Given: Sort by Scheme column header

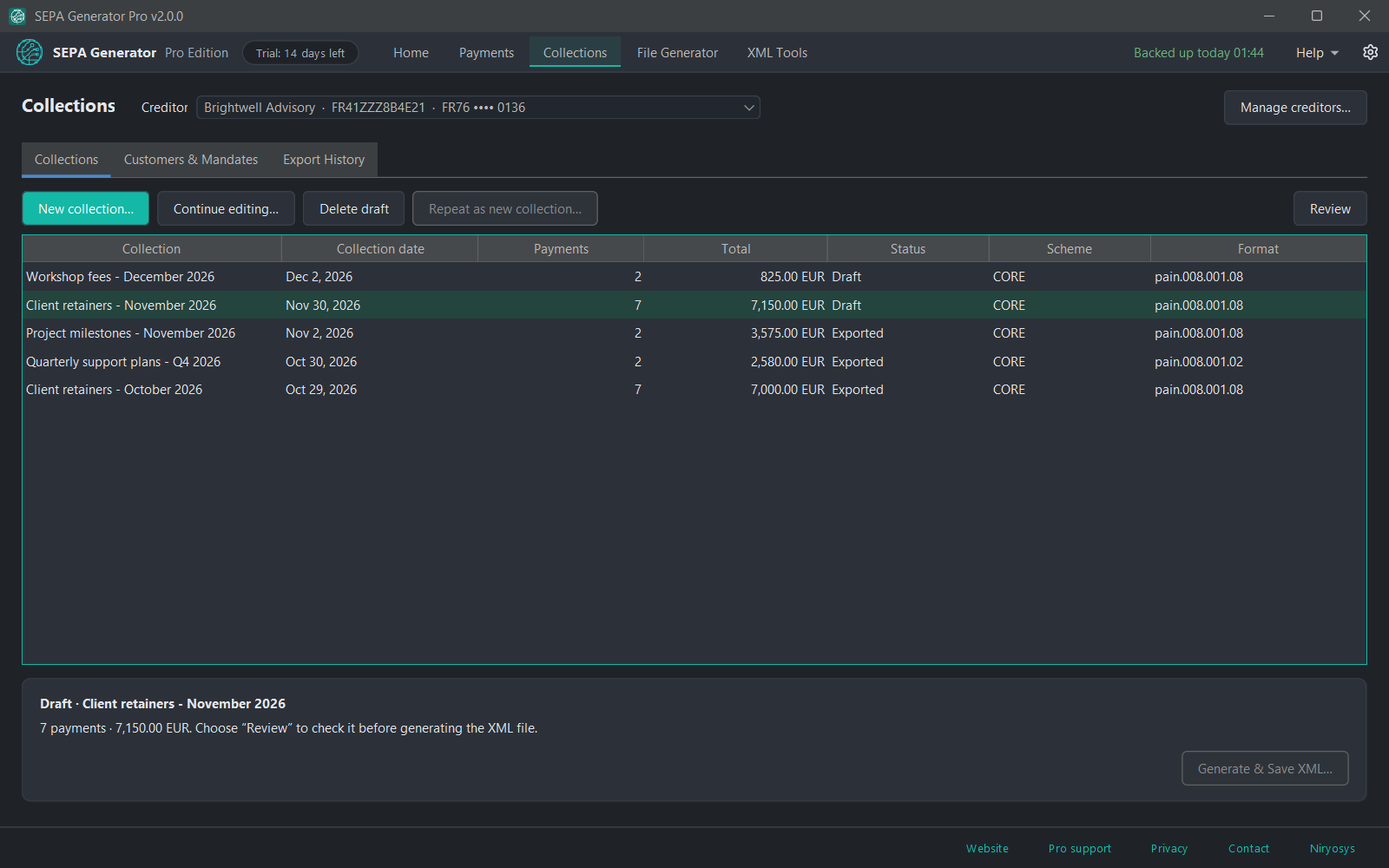Looking at the screenshot, I should click(1070, 249).
